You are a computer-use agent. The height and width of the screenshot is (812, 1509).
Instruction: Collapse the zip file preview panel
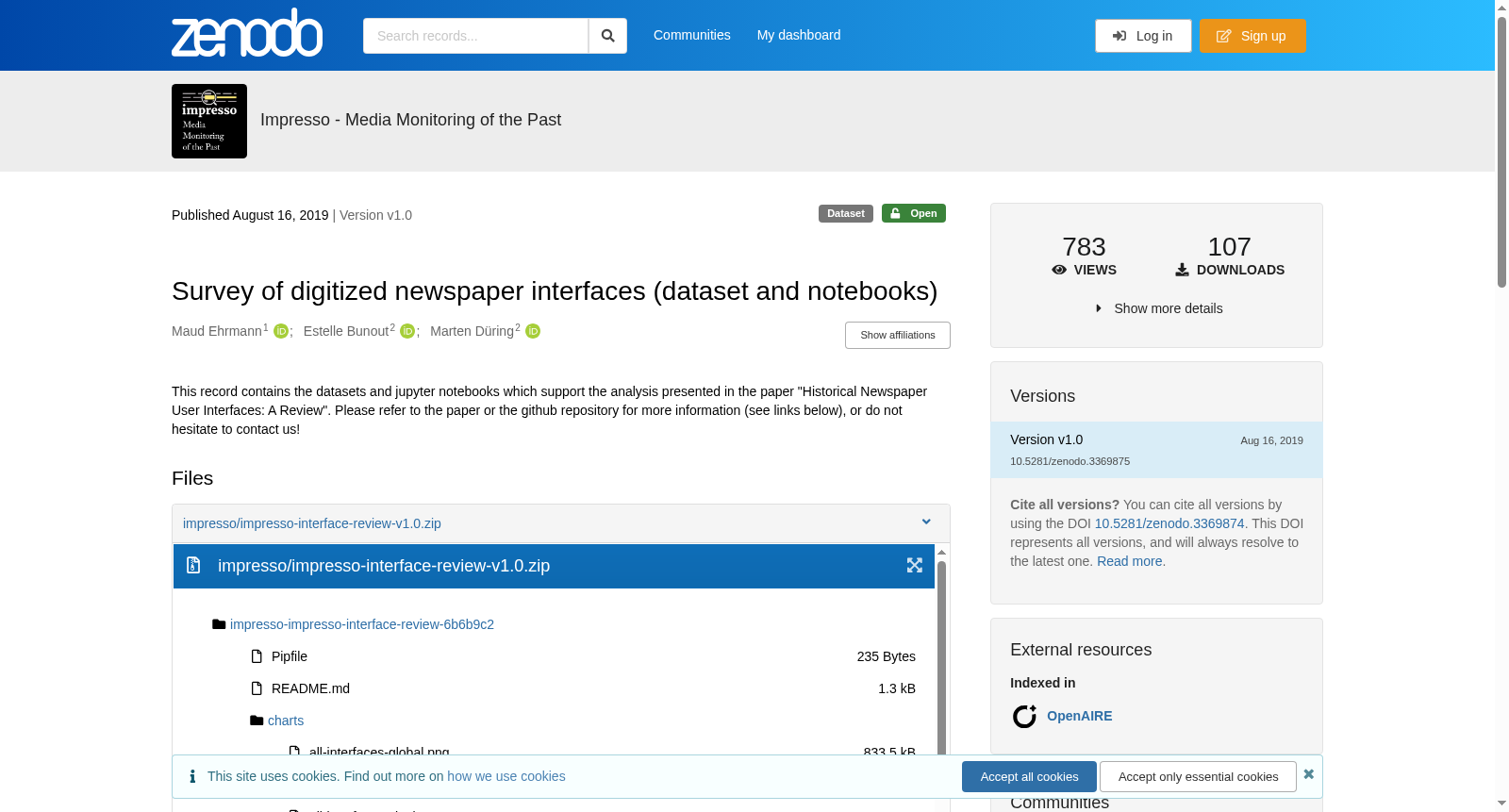[x=926, y=522]
